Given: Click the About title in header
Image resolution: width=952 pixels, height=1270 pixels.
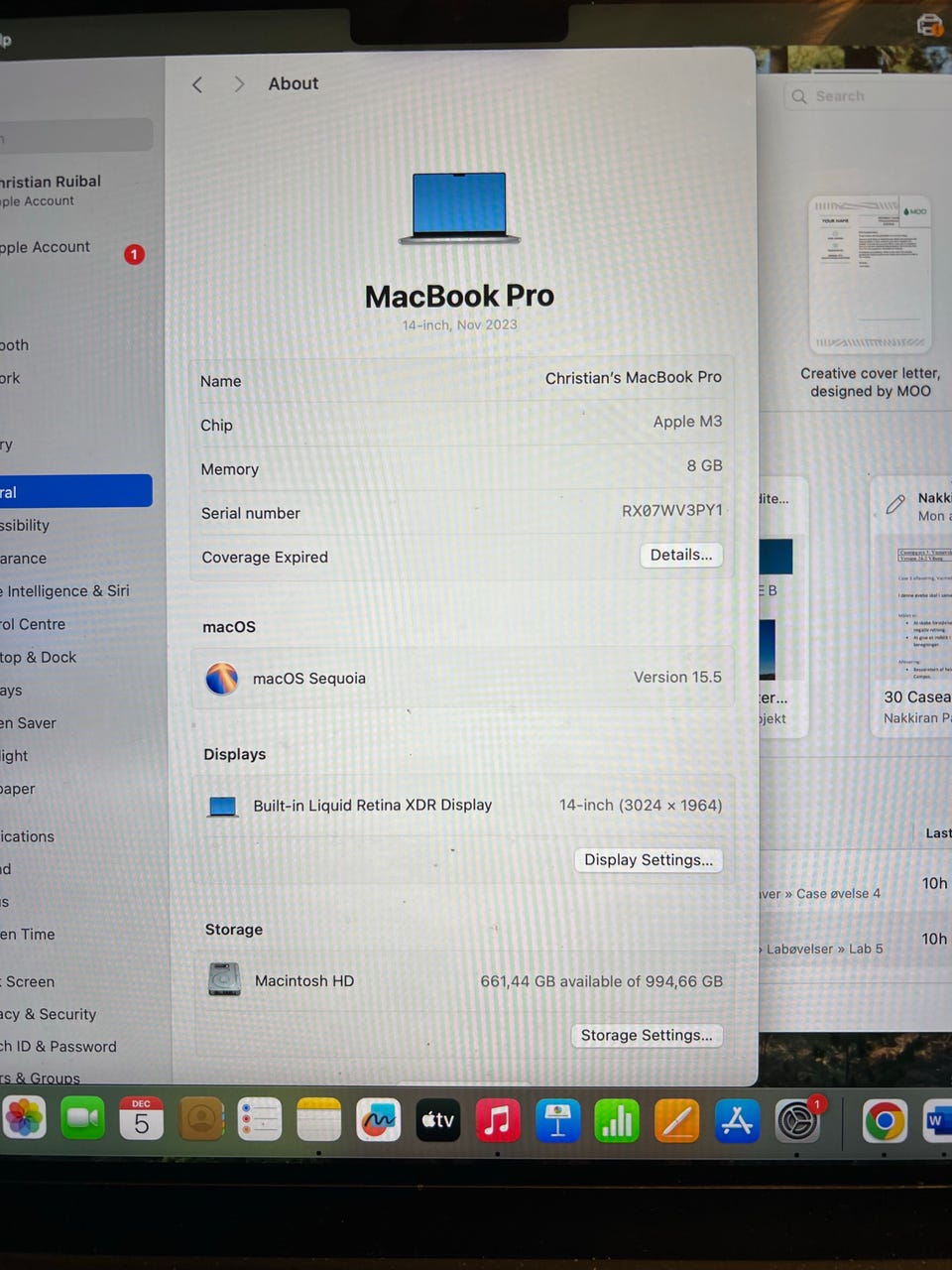Looking at the screenshot, I should 294,84.
